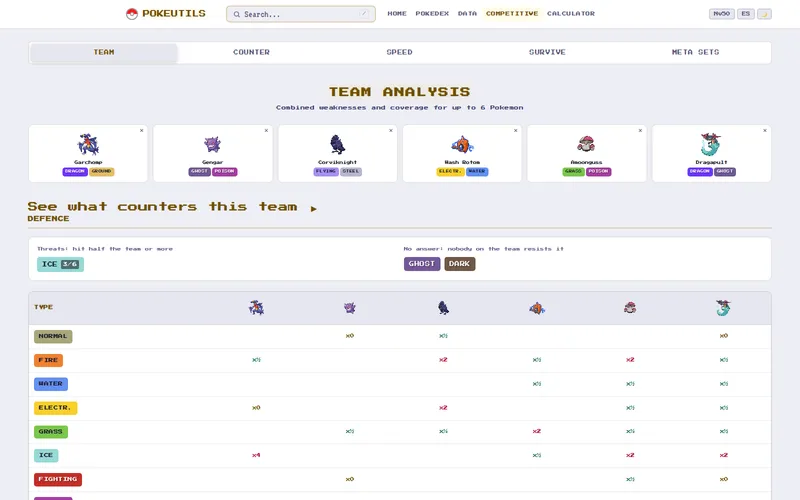Click the x0 cell in the ELECTR. row
800x500 pixels.
(x=256, y=408)
